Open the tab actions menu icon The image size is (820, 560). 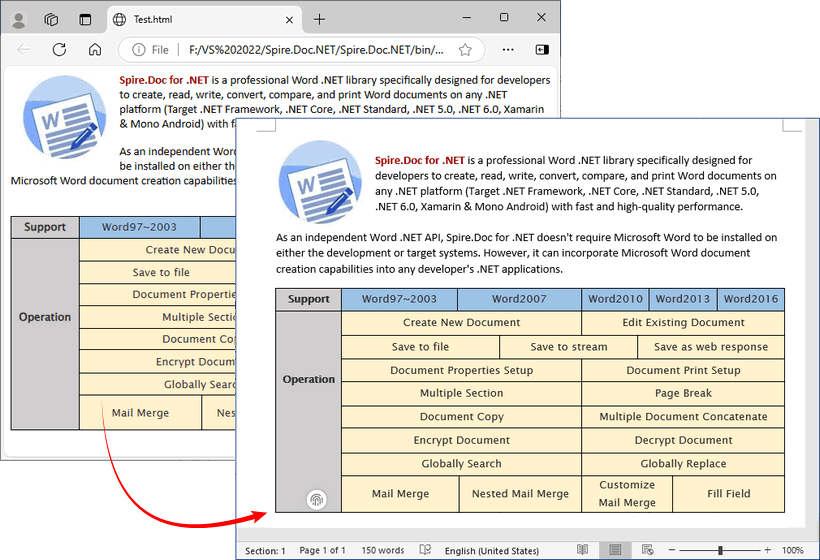tap(85, 20)
